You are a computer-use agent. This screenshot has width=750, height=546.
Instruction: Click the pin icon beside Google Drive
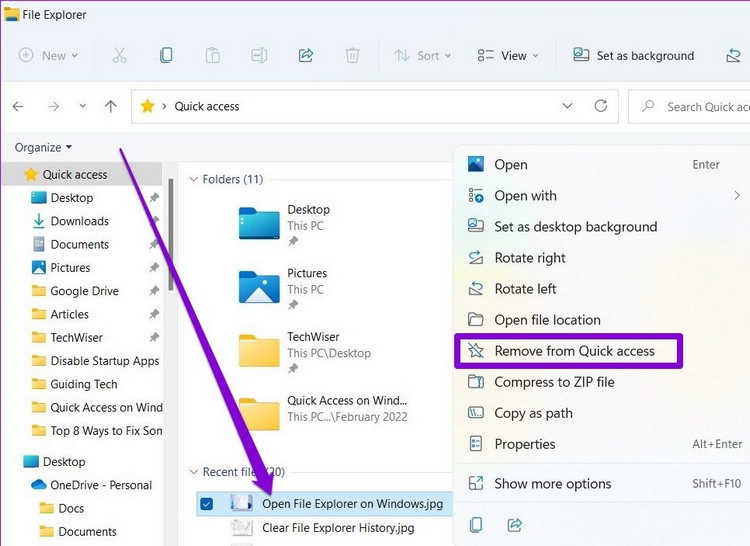(154, 291)
